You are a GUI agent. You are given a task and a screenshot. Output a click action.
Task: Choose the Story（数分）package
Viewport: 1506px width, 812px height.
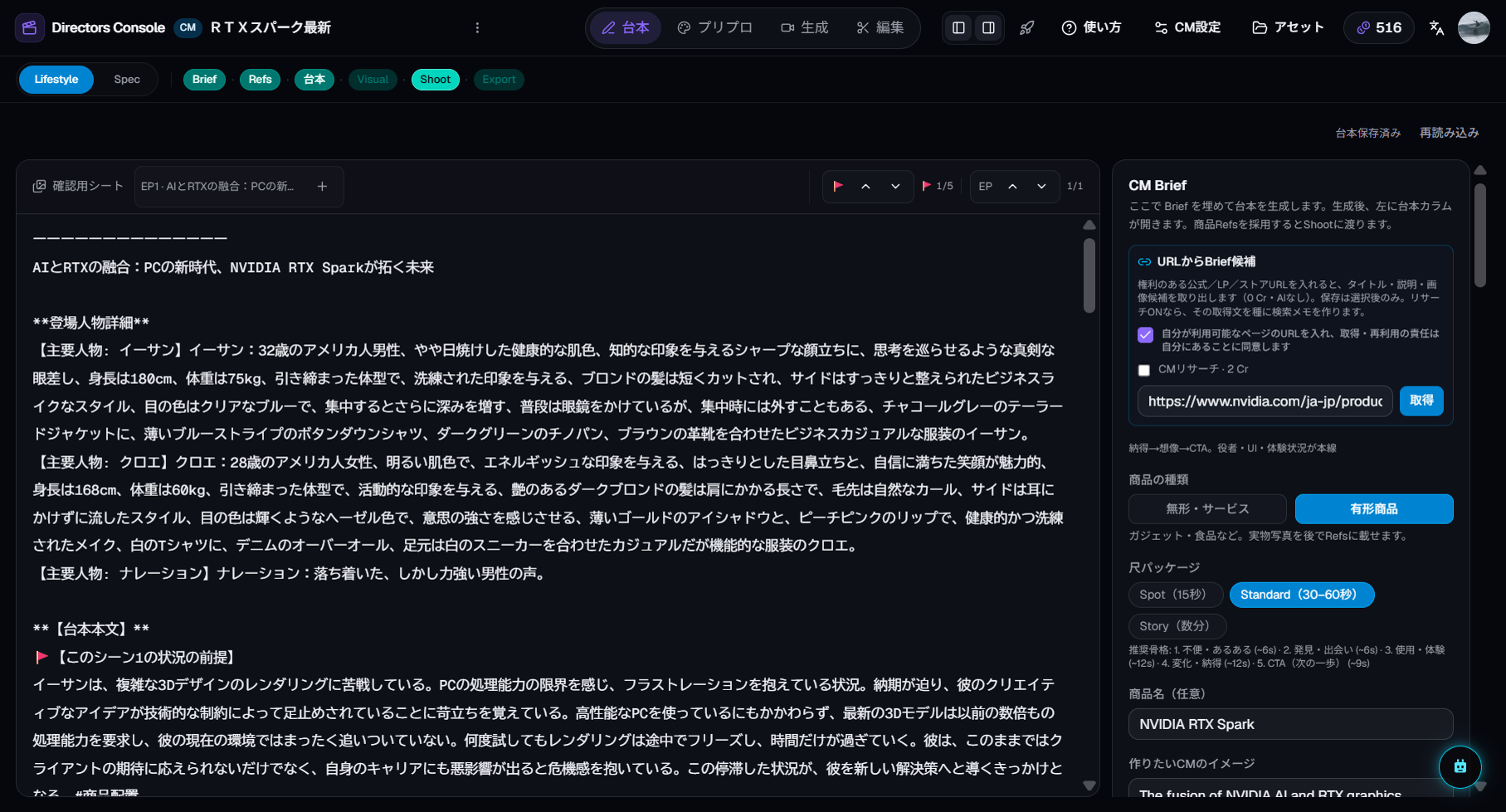1177,626
